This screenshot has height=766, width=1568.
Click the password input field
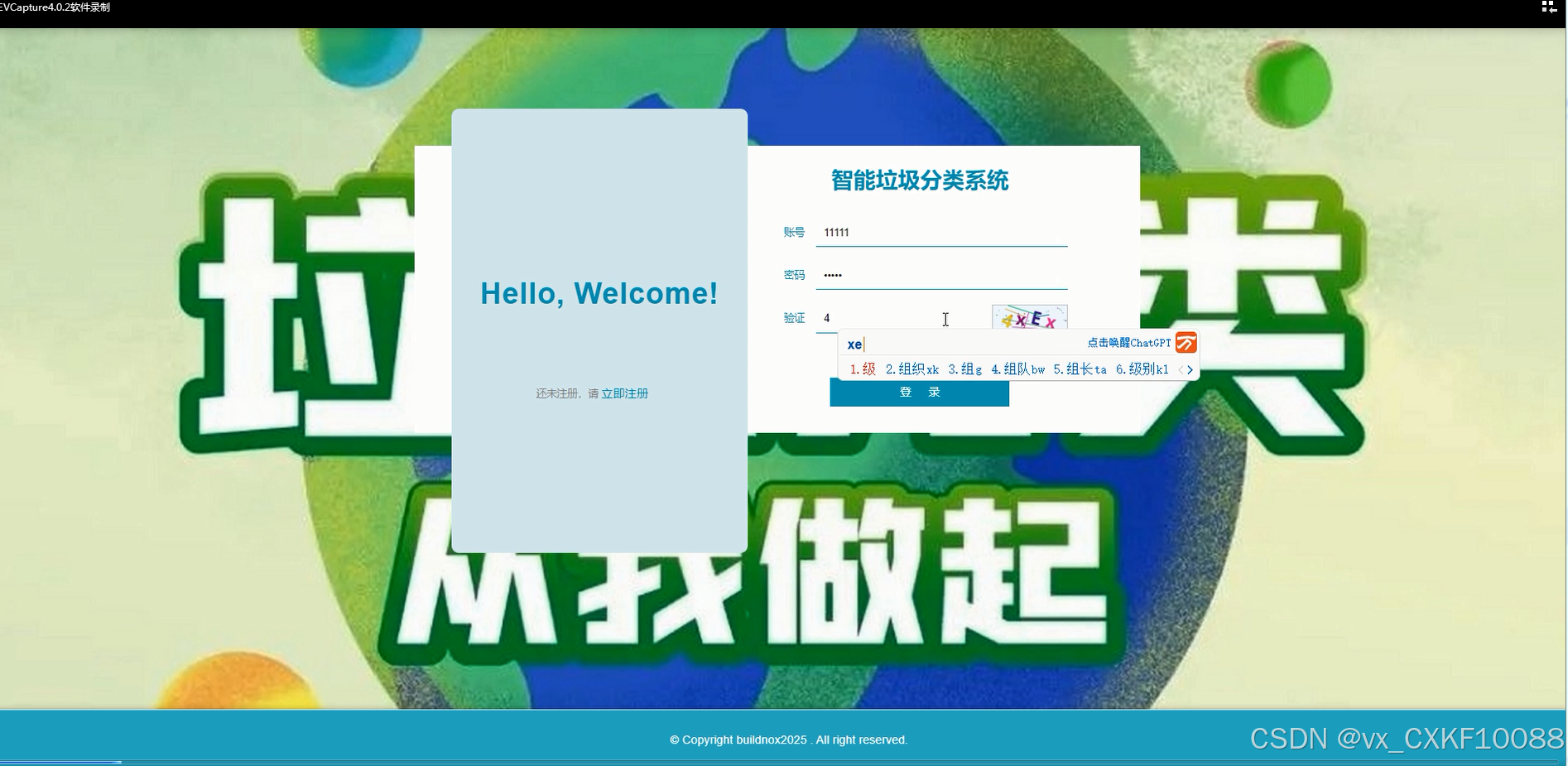[x=941, y=275]
